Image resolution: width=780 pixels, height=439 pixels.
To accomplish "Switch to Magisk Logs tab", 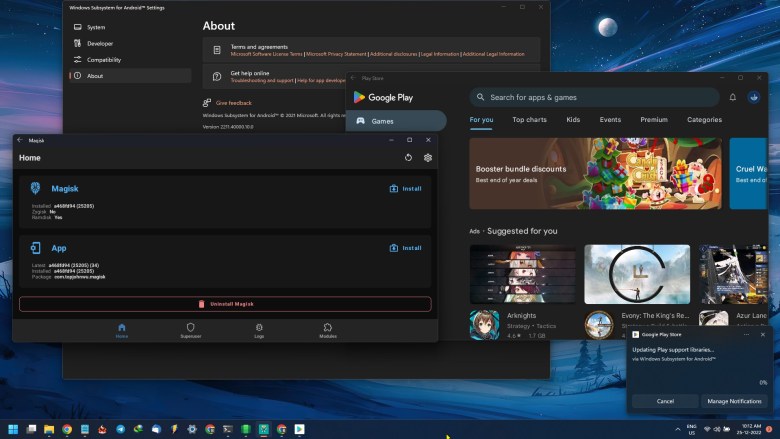I will coord(259,330).
